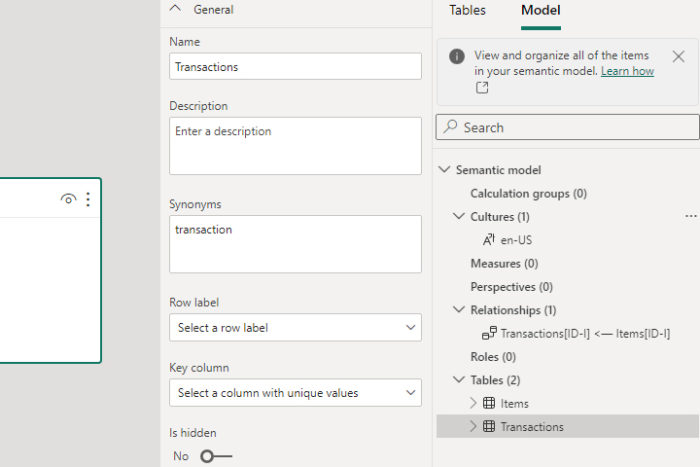Click the table icon beside Transactions
This screenshot has width=700, height=467.
489,426
